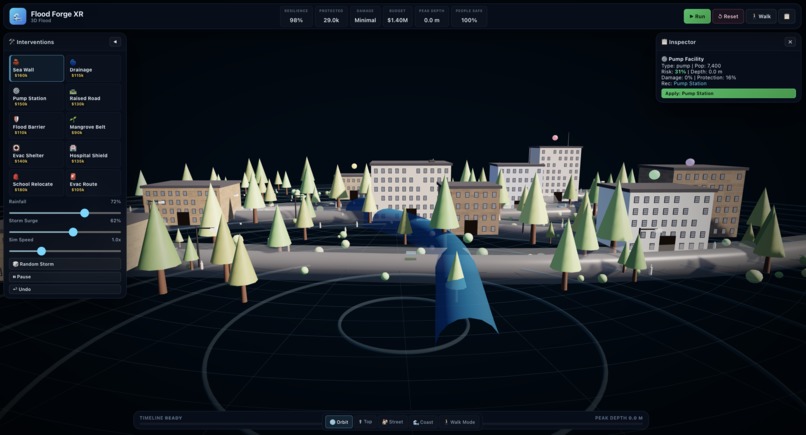This screenshot has width=806, height=435.
Task: Undo the last intervention
Action: click(65, 289)
